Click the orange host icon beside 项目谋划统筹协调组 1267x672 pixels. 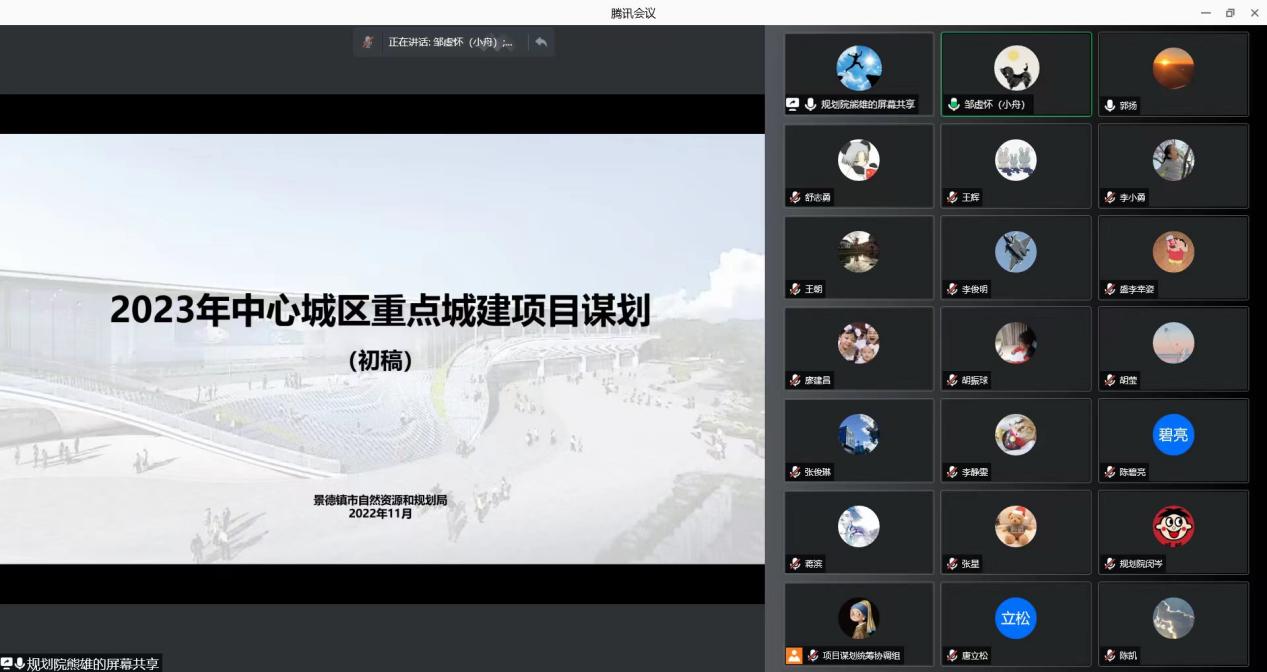click(x=794, y=656)
